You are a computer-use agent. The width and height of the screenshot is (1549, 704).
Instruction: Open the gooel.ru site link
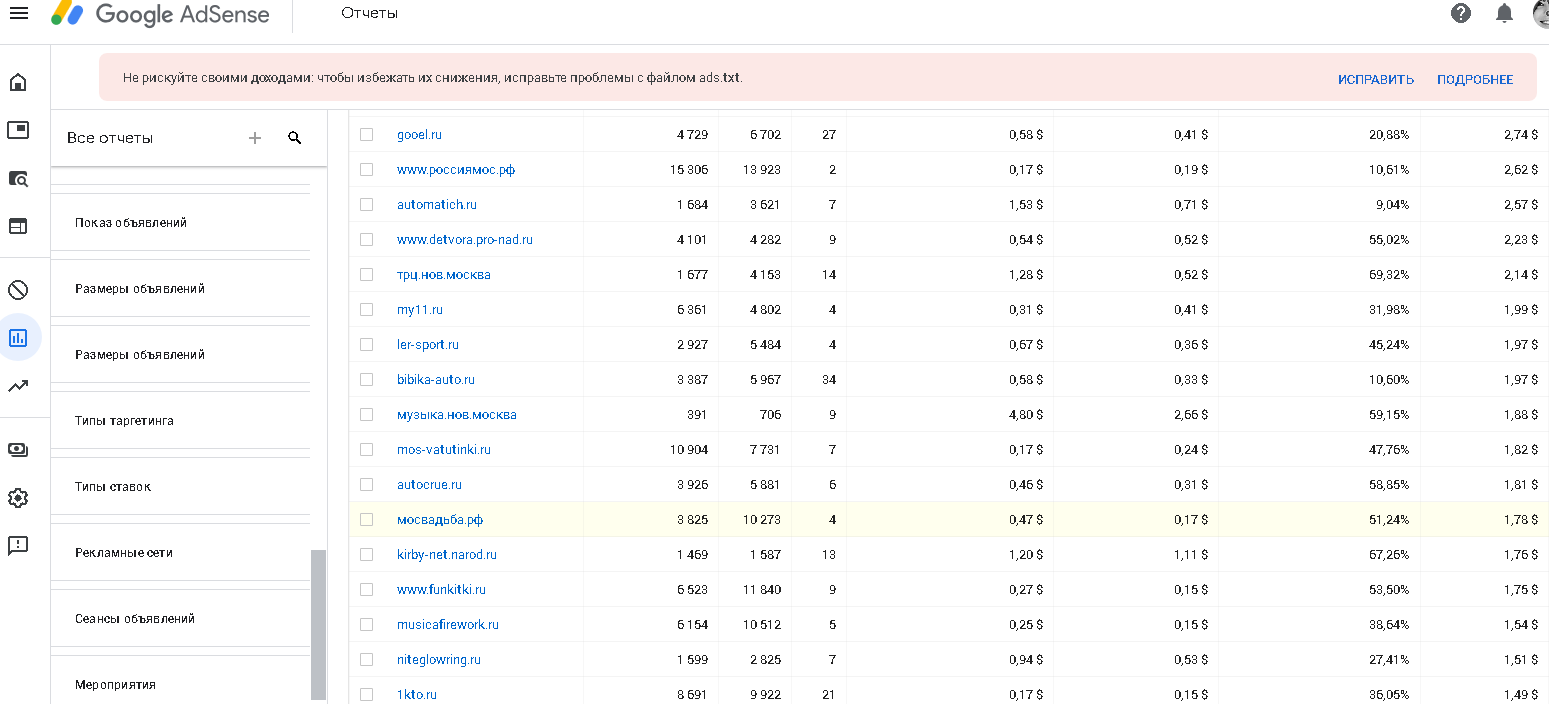click(x=419, y=135)
